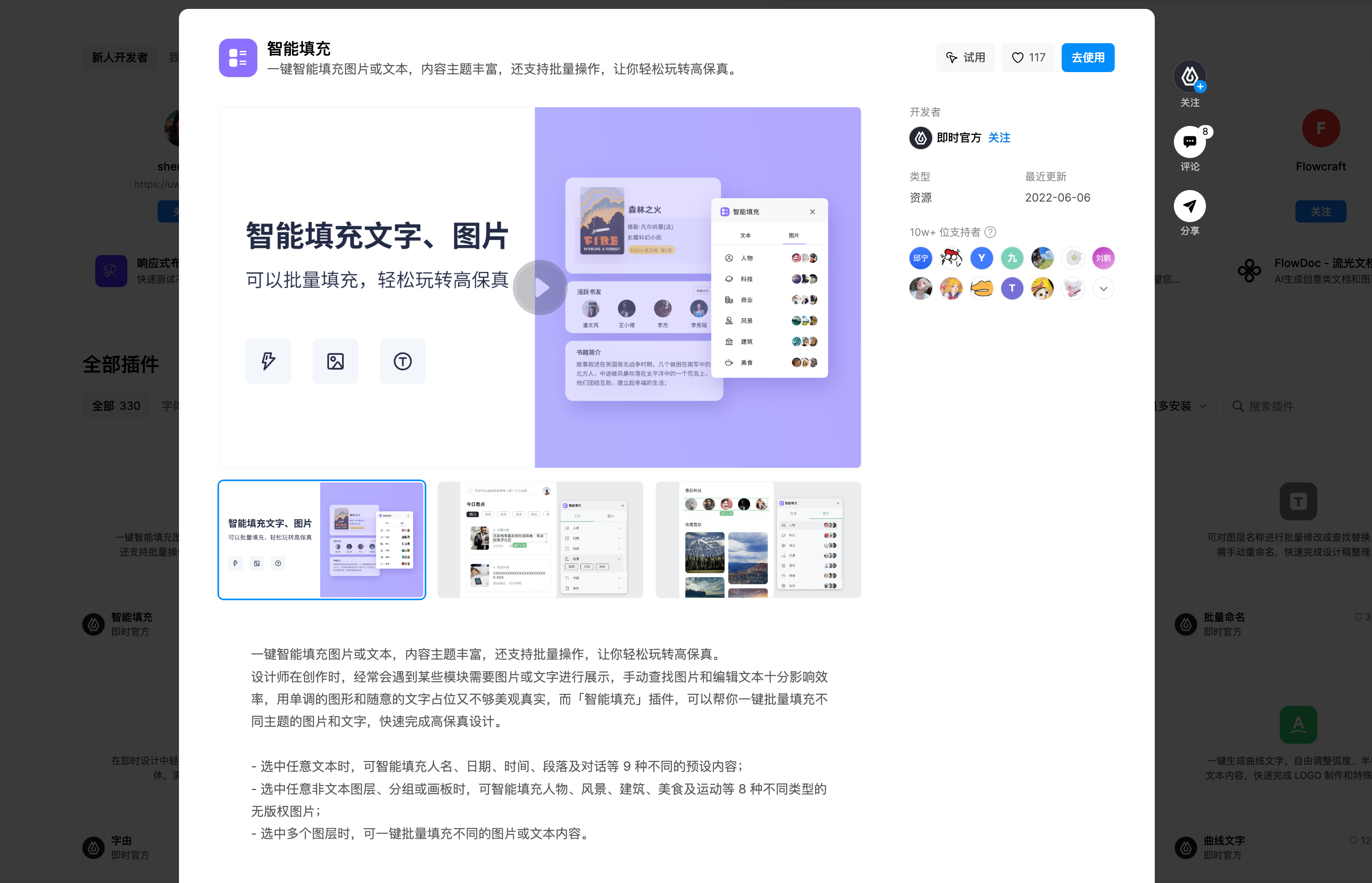Viewport: 1372px width, 883px height.
Task: Click 关注 button under Flowcraft
Action: pyautogui.click(x=1320, y=211)
